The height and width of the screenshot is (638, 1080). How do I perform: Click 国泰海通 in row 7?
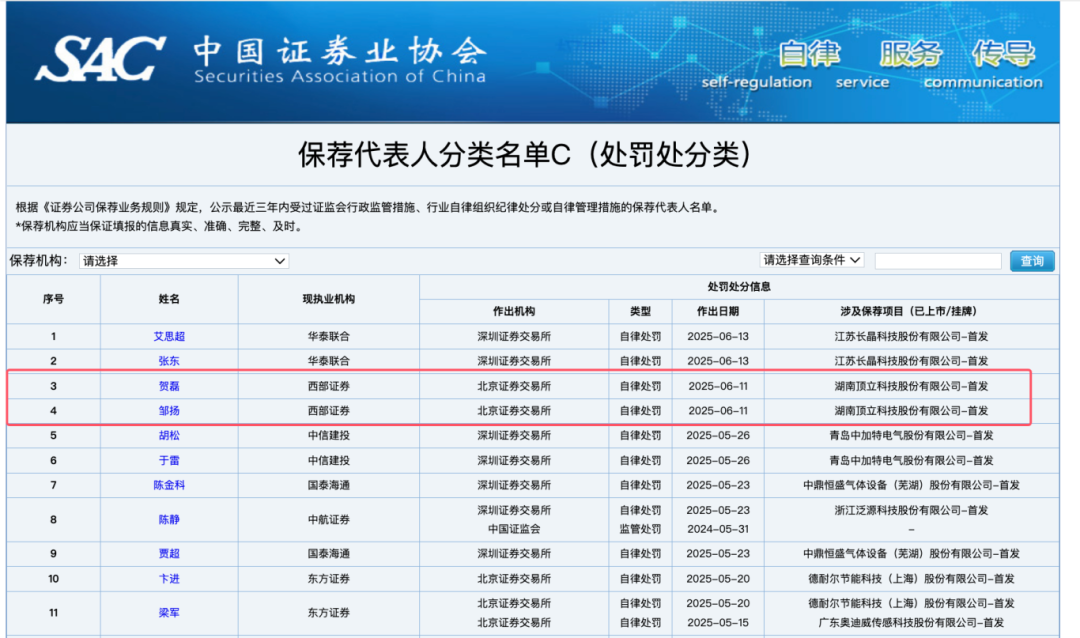point(329,485)
